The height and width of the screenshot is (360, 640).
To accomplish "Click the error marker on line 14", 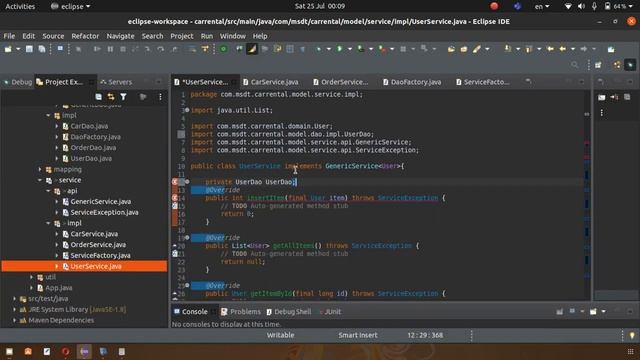I will 174,198.
